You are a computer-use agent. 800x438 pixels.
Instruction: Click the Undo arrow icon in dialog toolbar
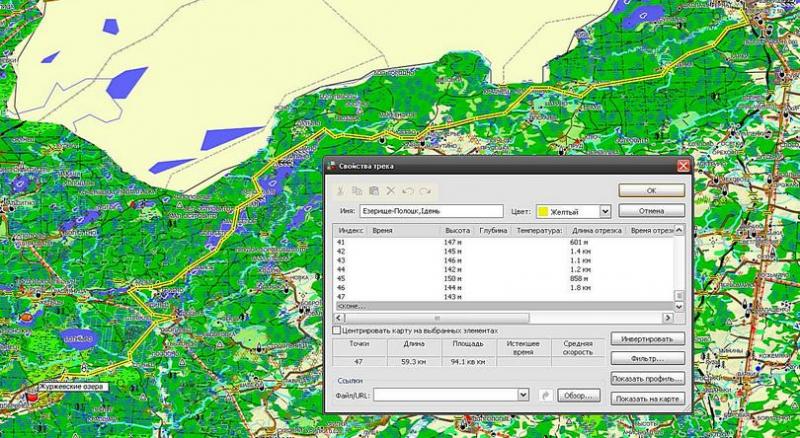click(x=408, y=191)
